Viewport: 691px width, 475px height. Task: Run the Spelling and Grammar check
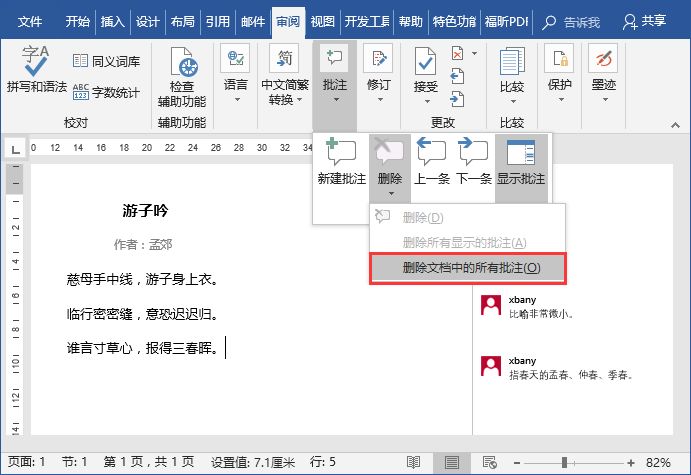[36, 69]
